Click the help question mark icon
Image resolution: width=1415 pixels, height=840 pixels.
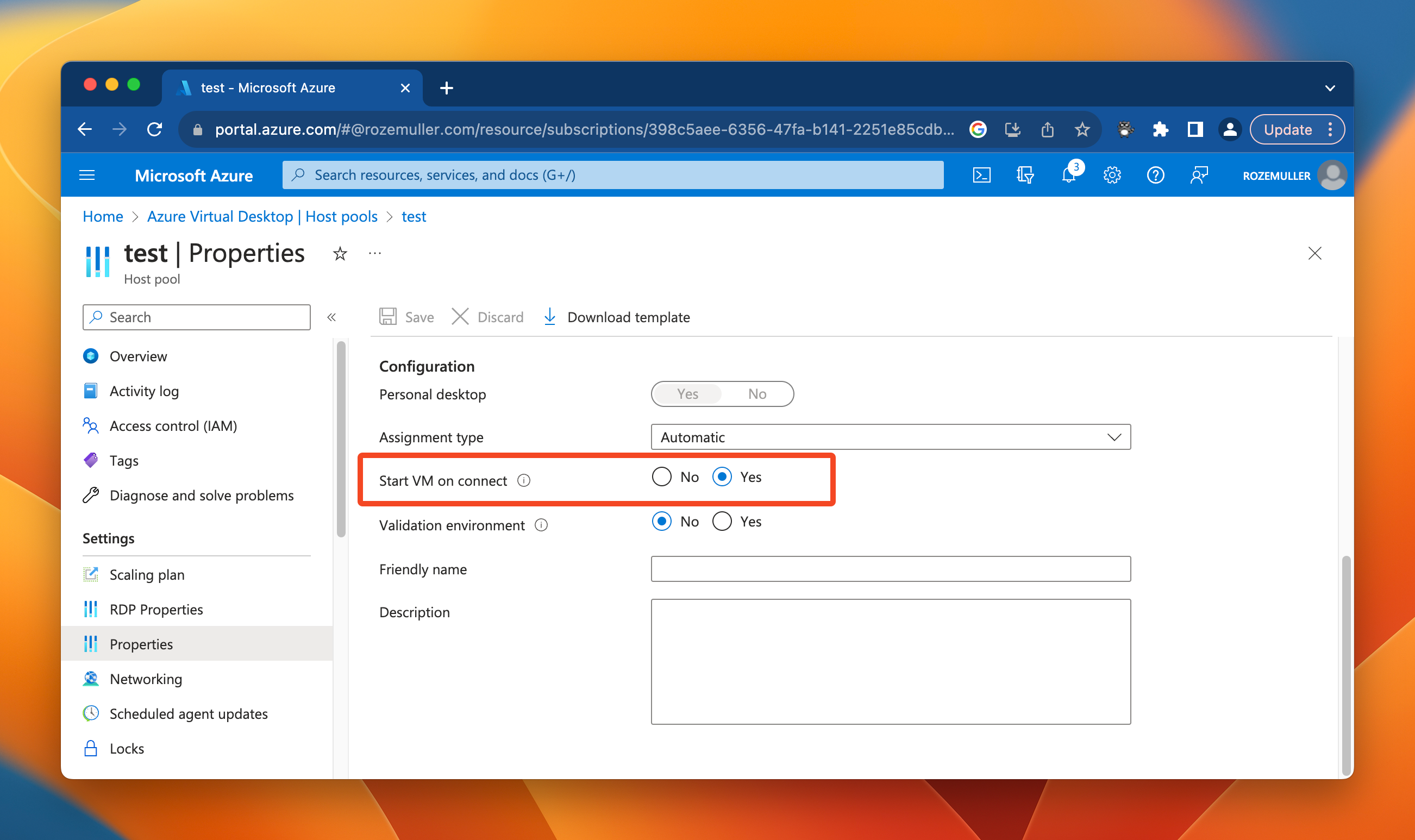tap(1155, 175)
